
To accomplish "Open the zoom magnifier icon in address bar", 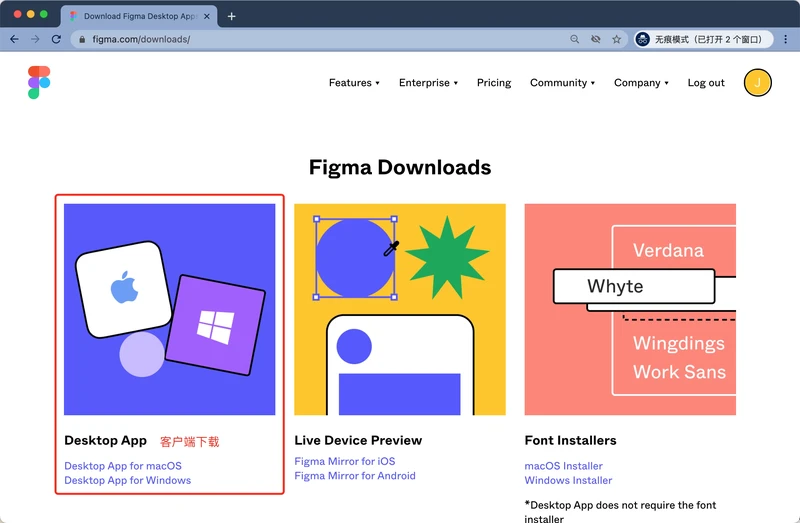I will (574, 39).
